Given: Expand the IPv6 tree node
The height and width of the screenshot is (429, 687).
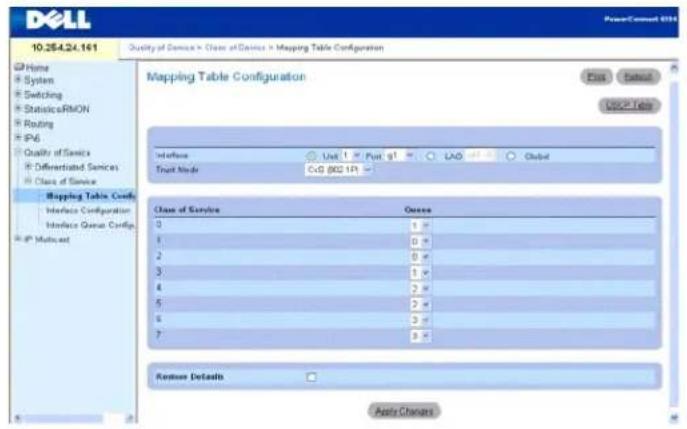Looking at the screenshot, I should tap(18, 138).
